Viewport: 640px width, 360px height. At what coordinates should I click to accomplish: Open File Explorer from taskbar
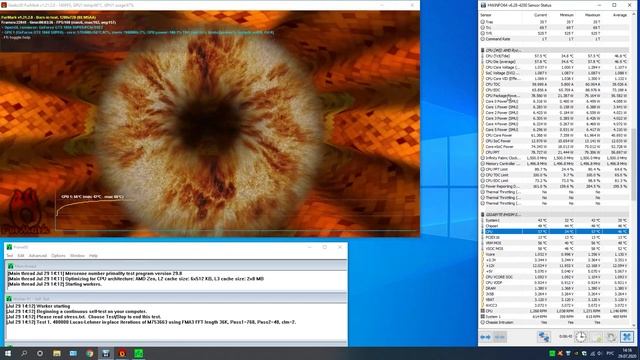[x=57, y=353]
